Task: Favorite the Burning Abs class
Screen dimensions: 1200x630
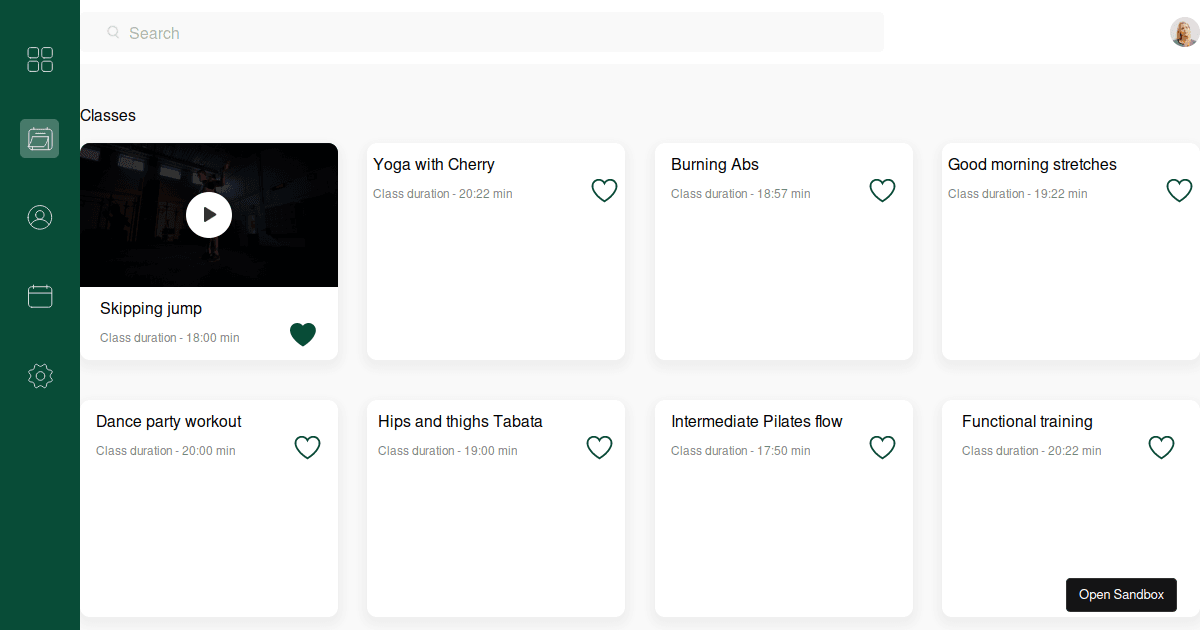Action: click(882, 190)
